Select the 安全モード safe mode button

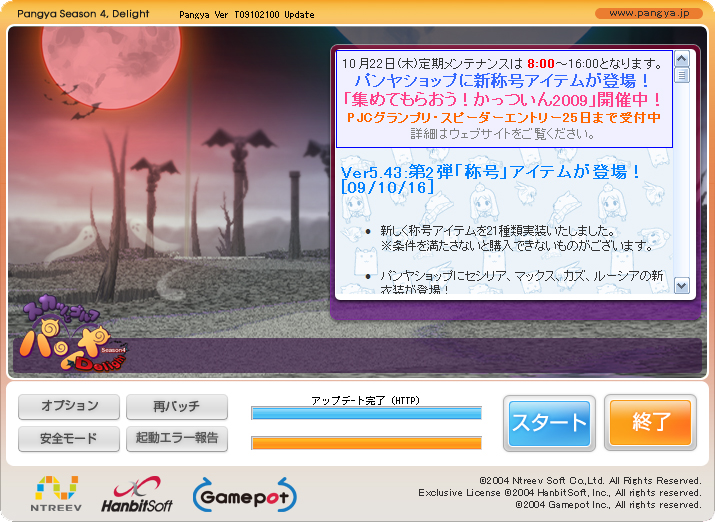tap(69, 439)
